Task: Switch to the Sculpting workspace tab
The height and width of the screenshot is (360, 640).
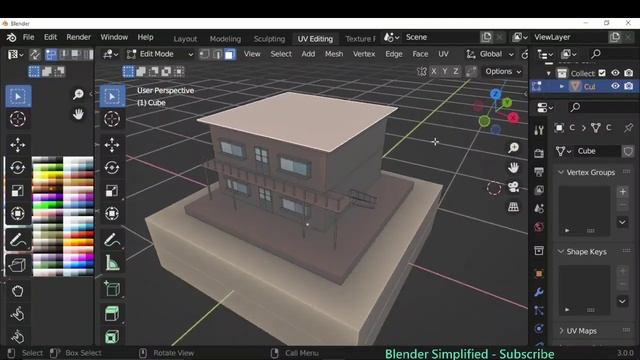Action: pyautogui.click(x=269, y=39)
